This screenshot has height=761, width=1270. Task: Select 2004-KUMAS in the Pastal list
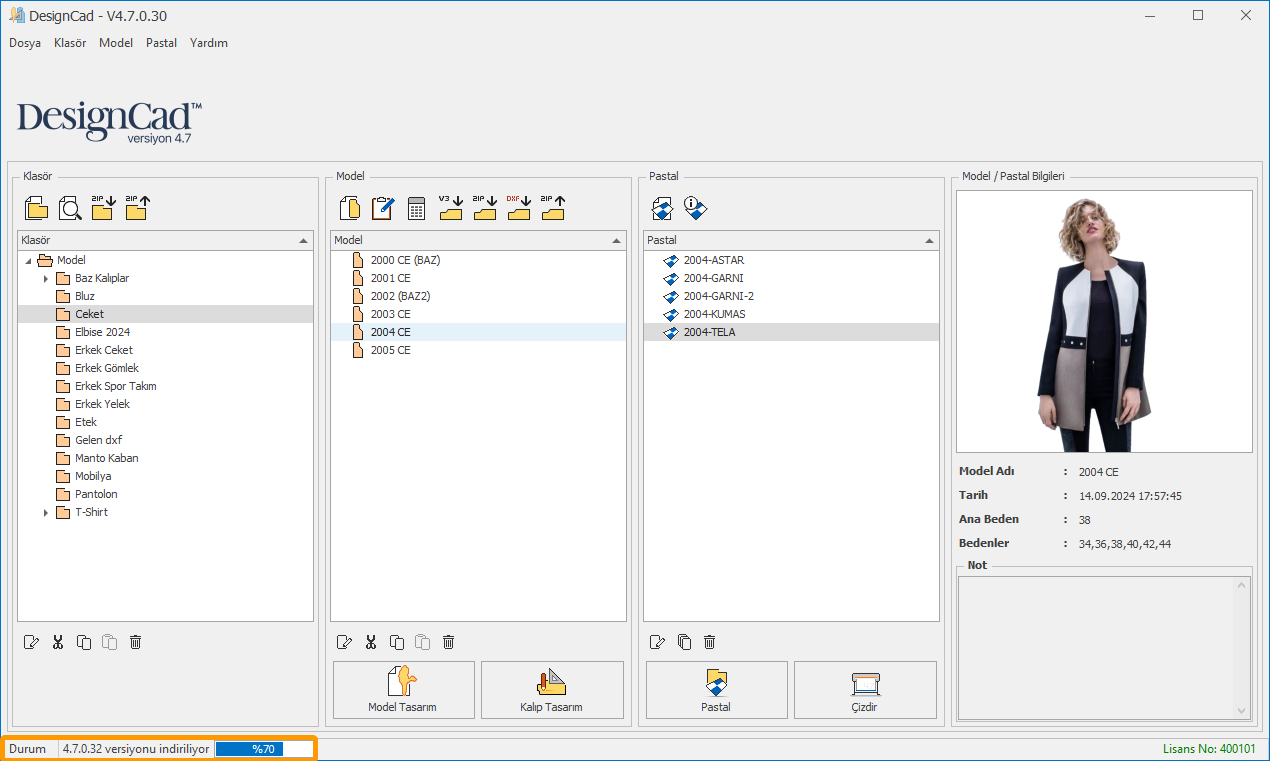714,314
